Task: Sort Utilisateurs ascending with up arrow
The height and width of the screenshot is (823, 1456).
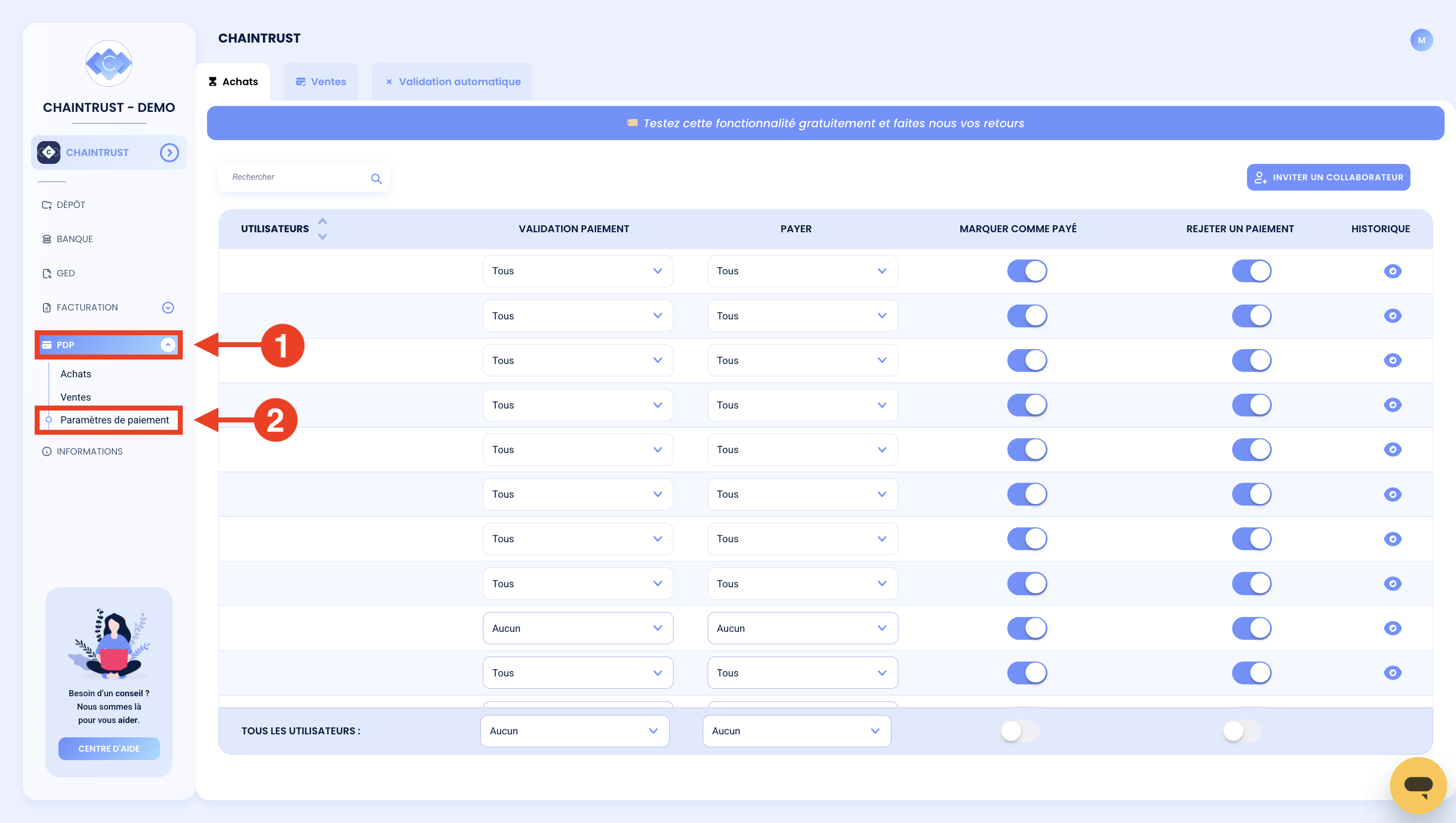Action: (323, 221)
